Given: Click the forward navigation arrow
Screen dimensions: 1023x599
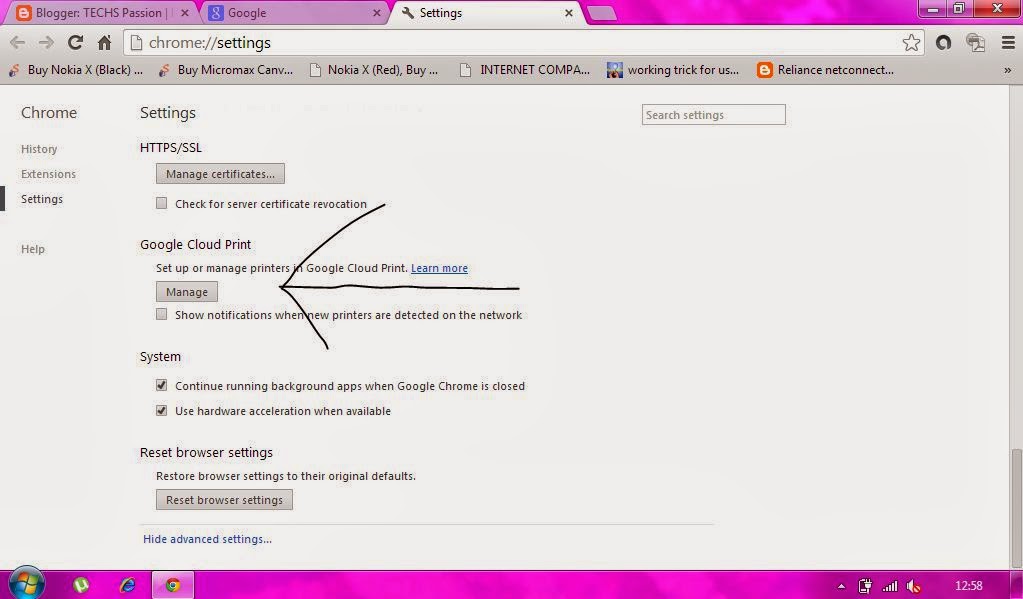Looking at the screenshot, I should pos(46,43).
